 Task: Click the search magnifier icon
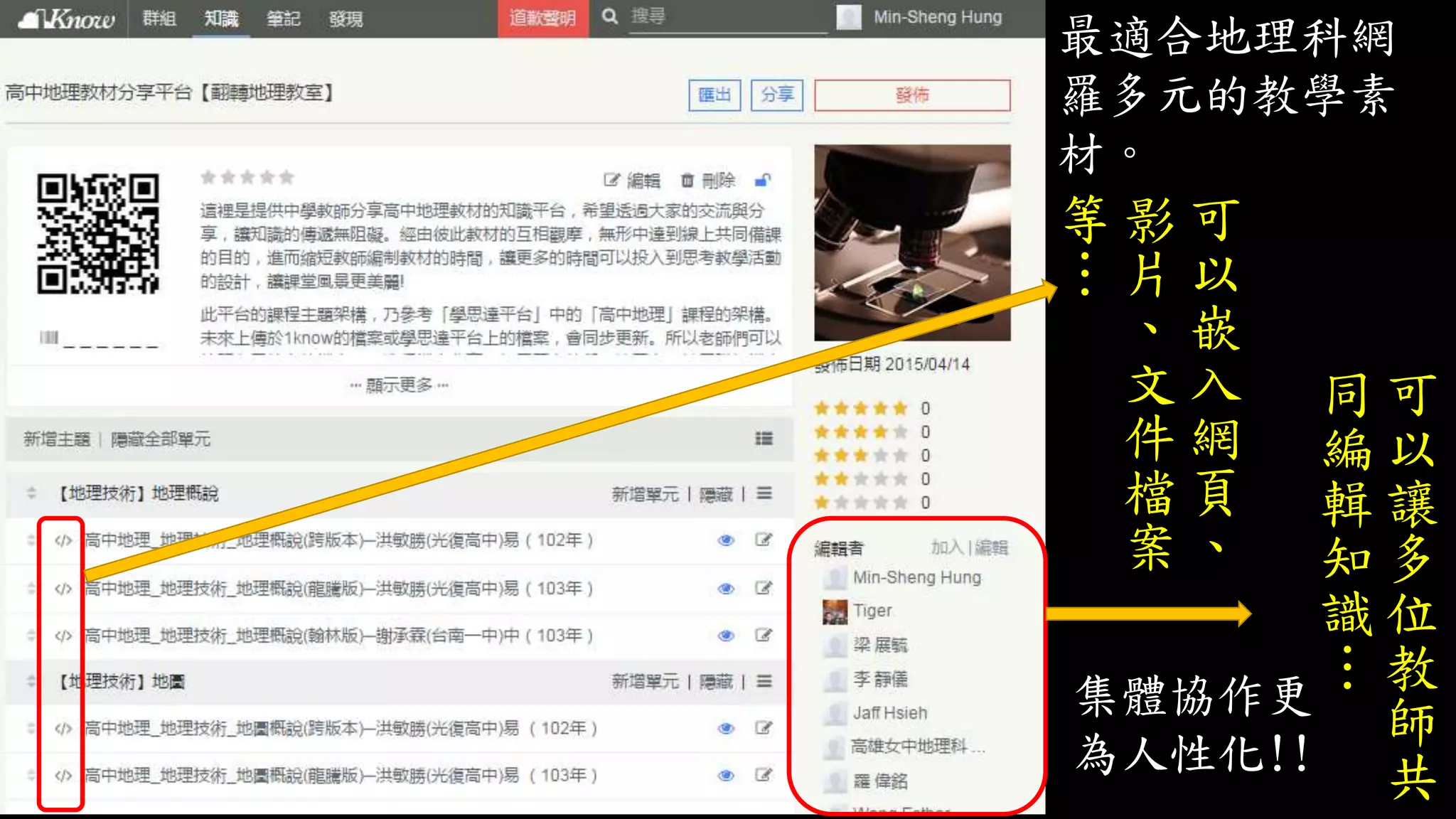[x=609, y=16]
